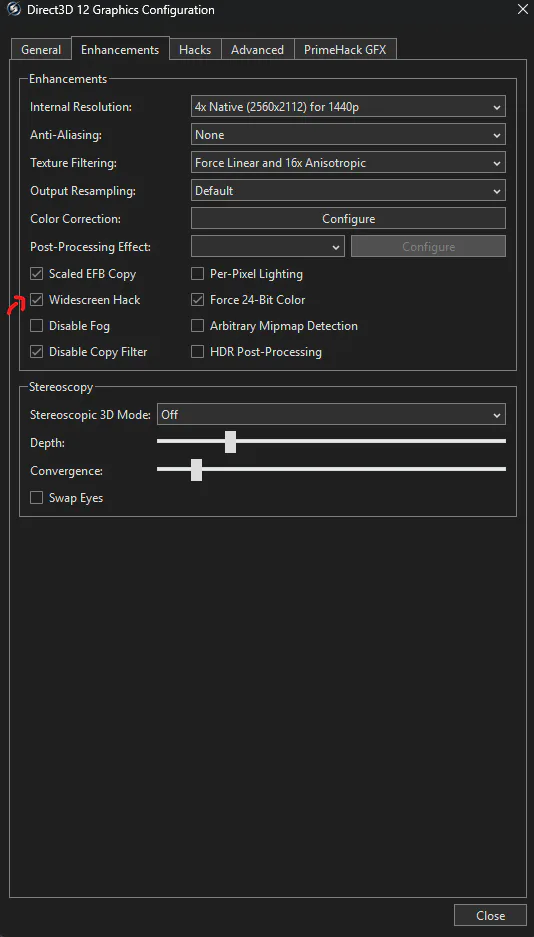Expand the Stereoscopic 3D Mode dropdown
Screen dimensions: 534x937
tap(332, 414)
